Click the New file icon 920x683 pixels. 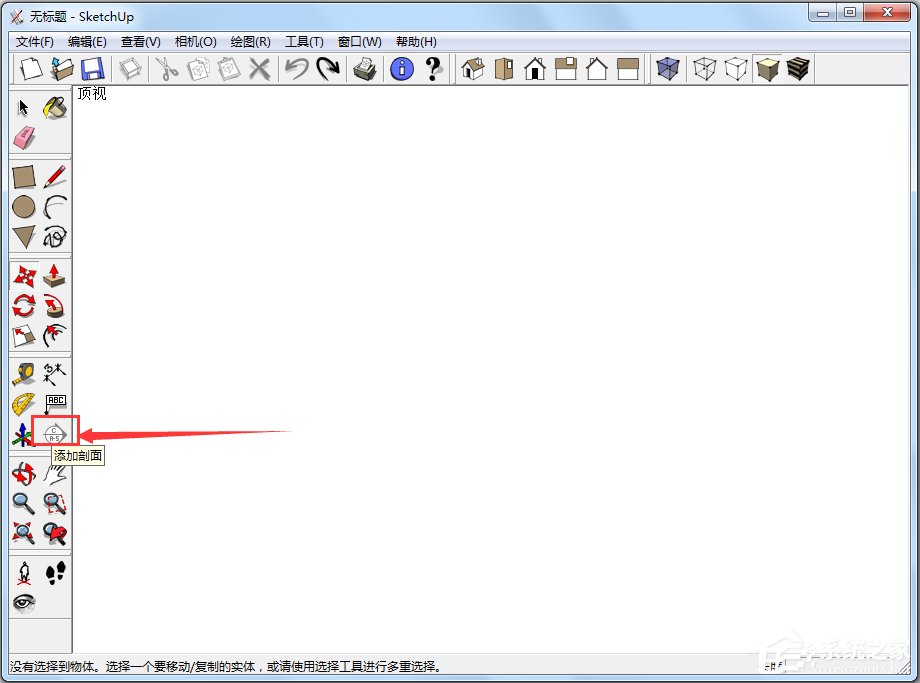pyautogui.click(x=31, y=69)
